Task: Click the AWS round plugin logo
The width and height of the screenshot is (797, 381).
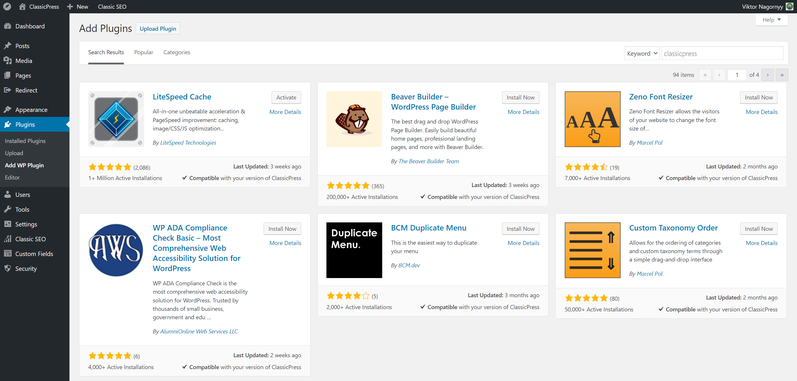Action: tap(116, 250)
